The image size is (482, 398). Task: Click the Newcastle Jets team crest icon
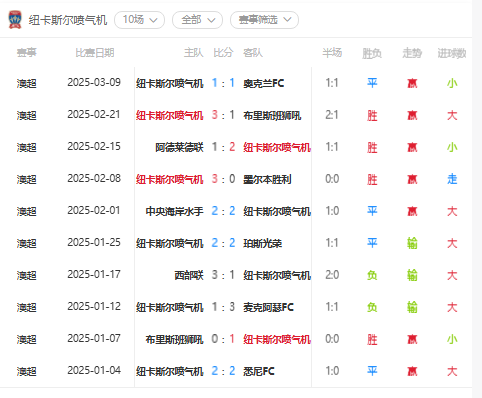pyautogui.click(x=15, y=20)
